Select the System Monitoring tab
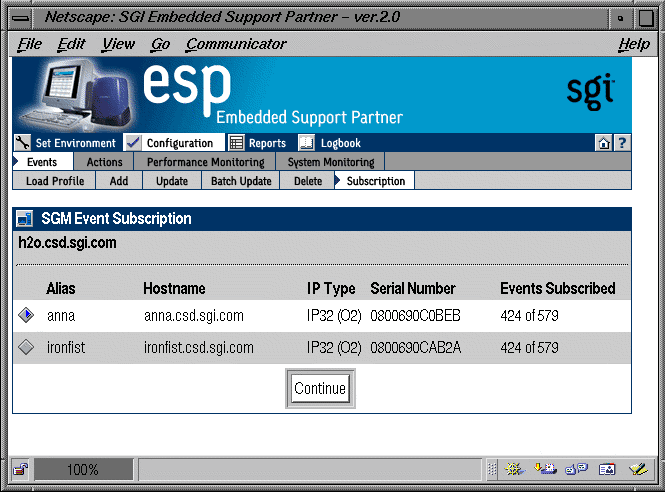The width and height of the screenshot is (665, 492). click(x=331, y=162)
